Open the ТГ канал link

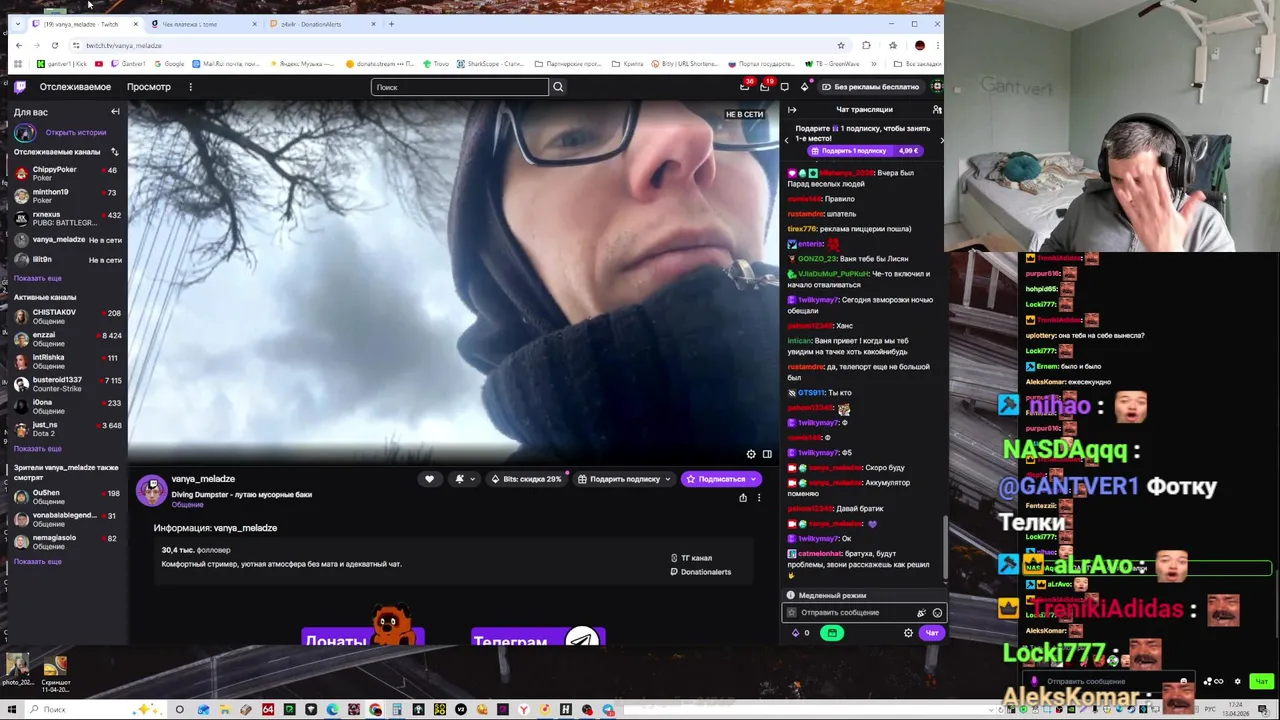point(691,558)
